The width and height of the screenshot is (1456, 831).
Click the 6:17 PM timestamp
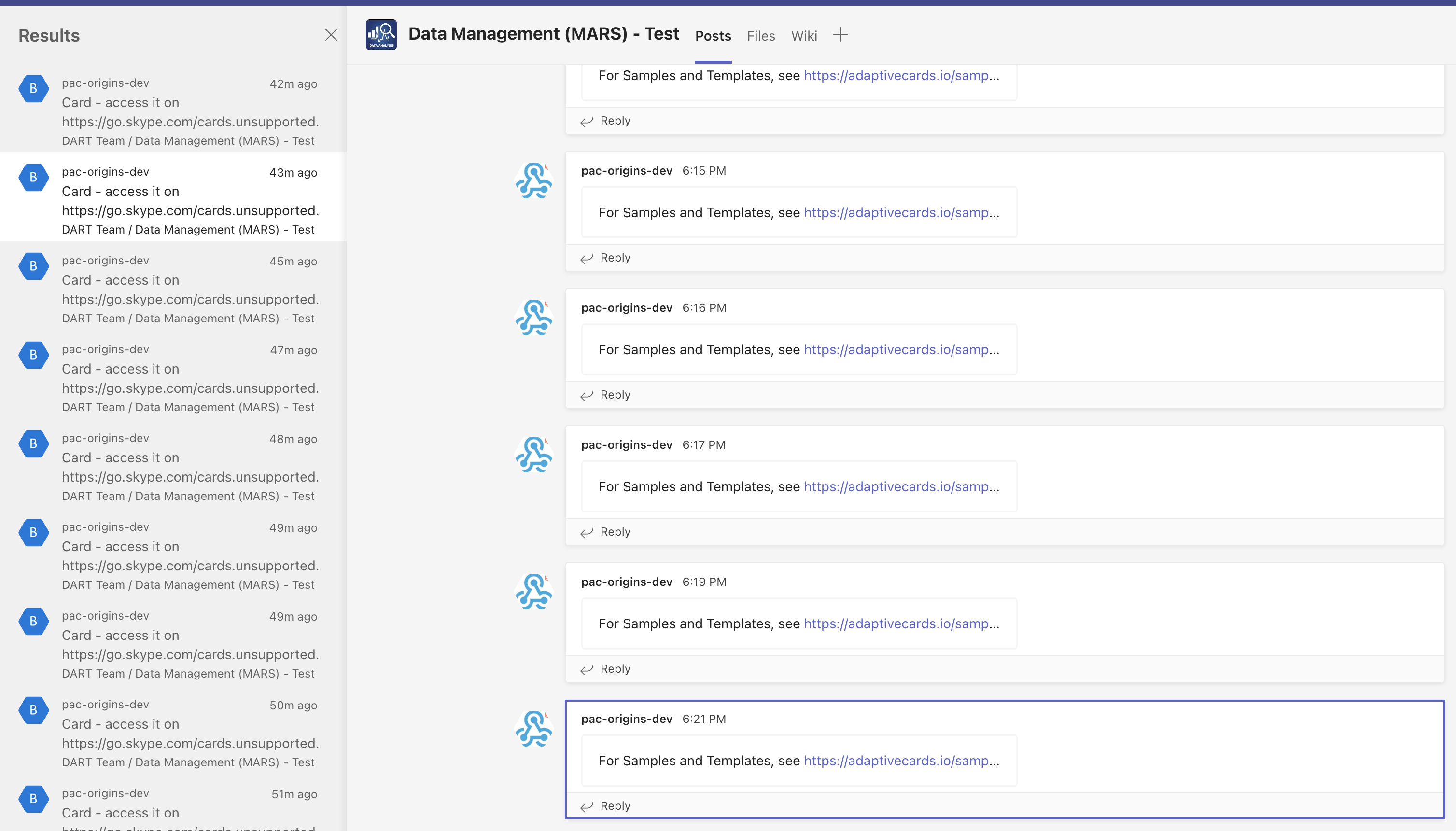click(704, 444)
